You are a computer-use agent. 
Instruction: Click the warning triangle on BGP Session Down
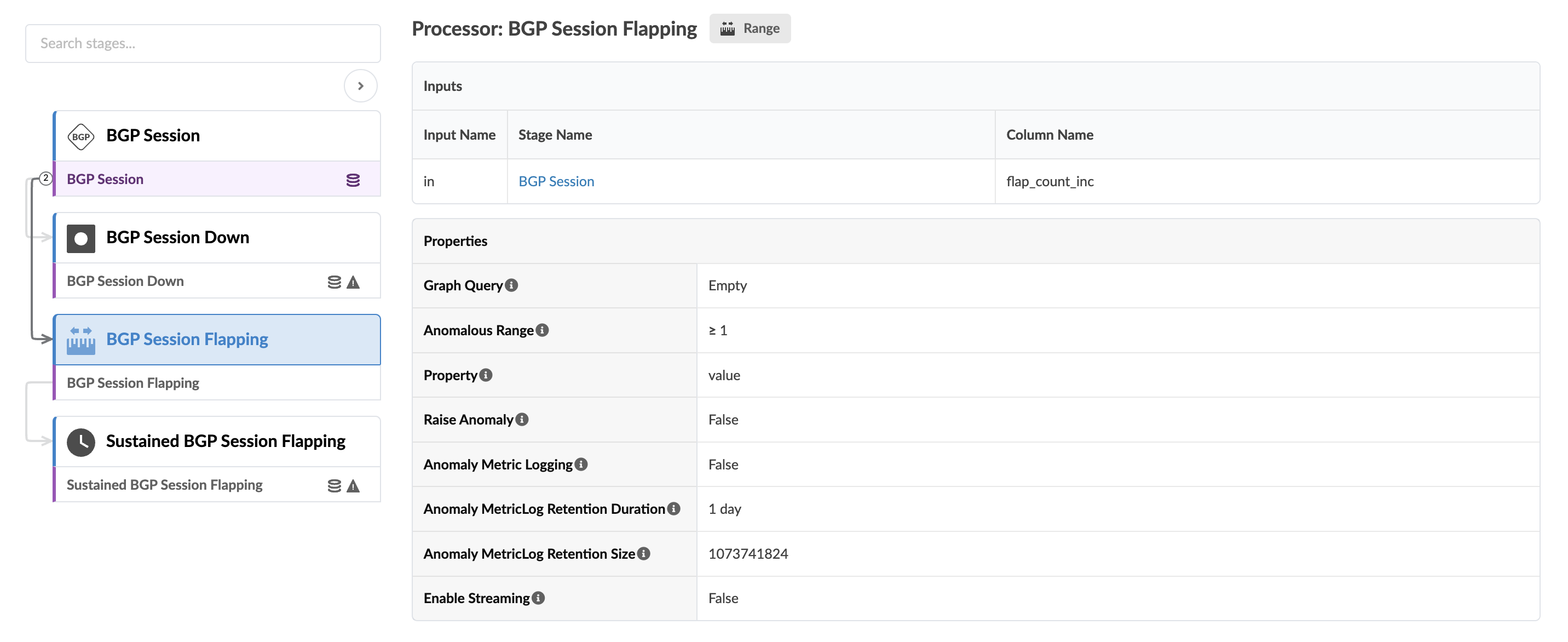[x=353, y=282]
